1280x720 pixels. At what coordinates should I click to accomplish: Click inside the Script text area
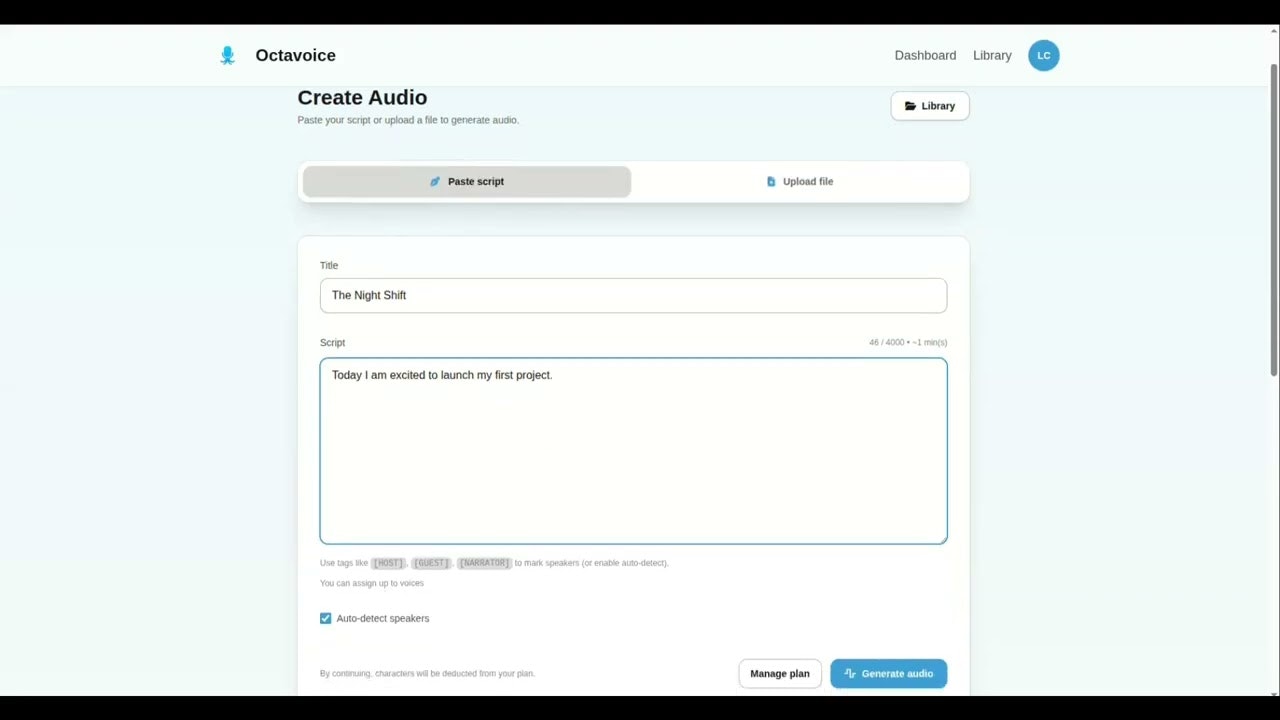click(x=633, y=451)
